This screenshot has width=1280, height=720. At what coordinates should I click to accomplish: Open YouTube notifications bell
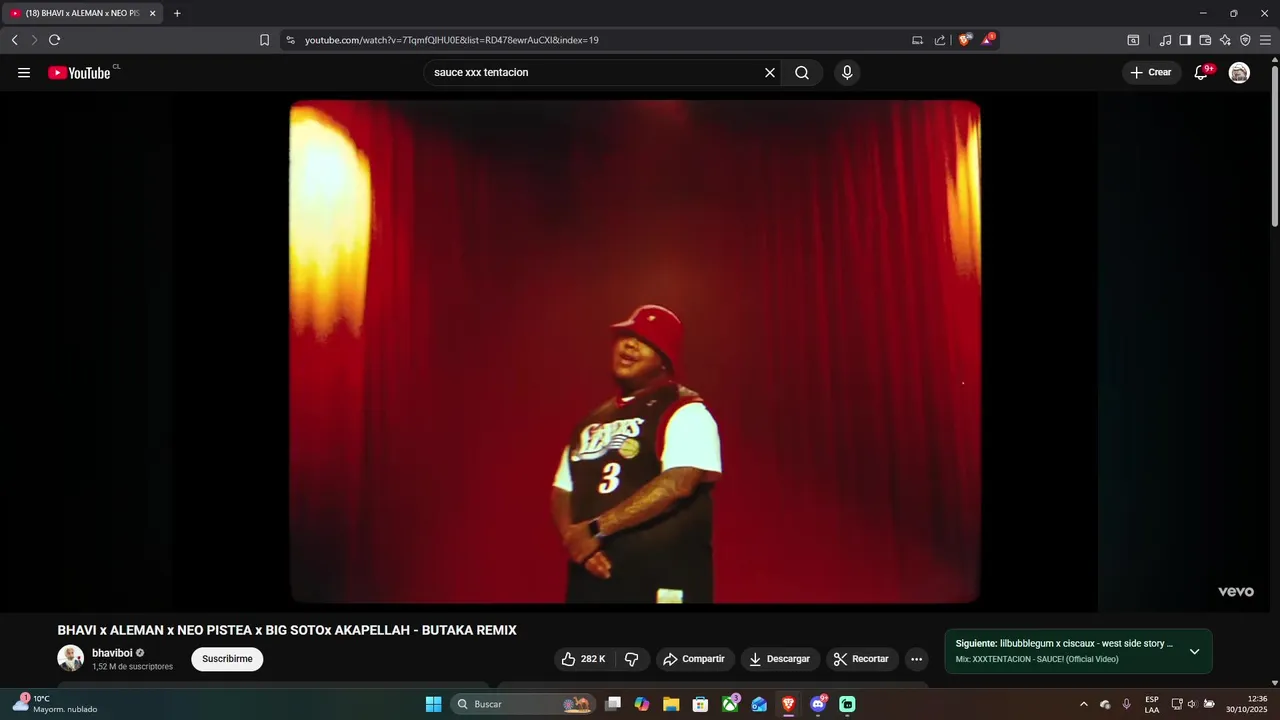pos(1201,73)
